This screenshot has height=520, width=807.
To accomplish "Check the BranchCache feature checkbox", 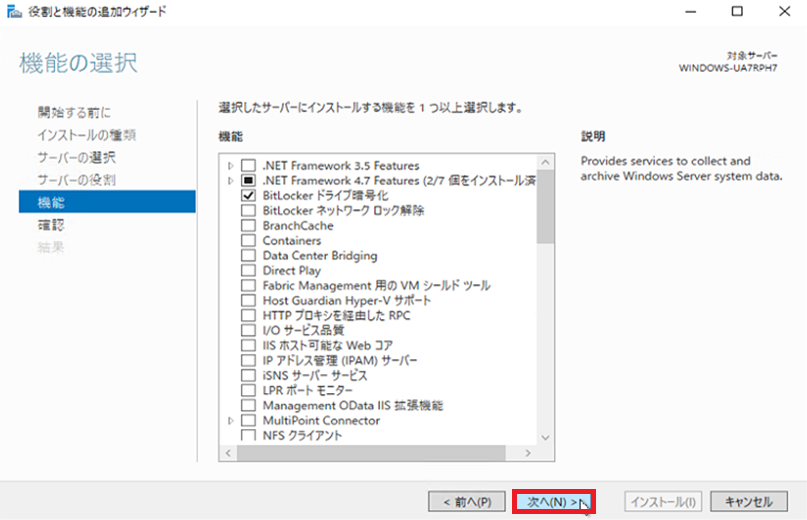I will click(248, 226).
